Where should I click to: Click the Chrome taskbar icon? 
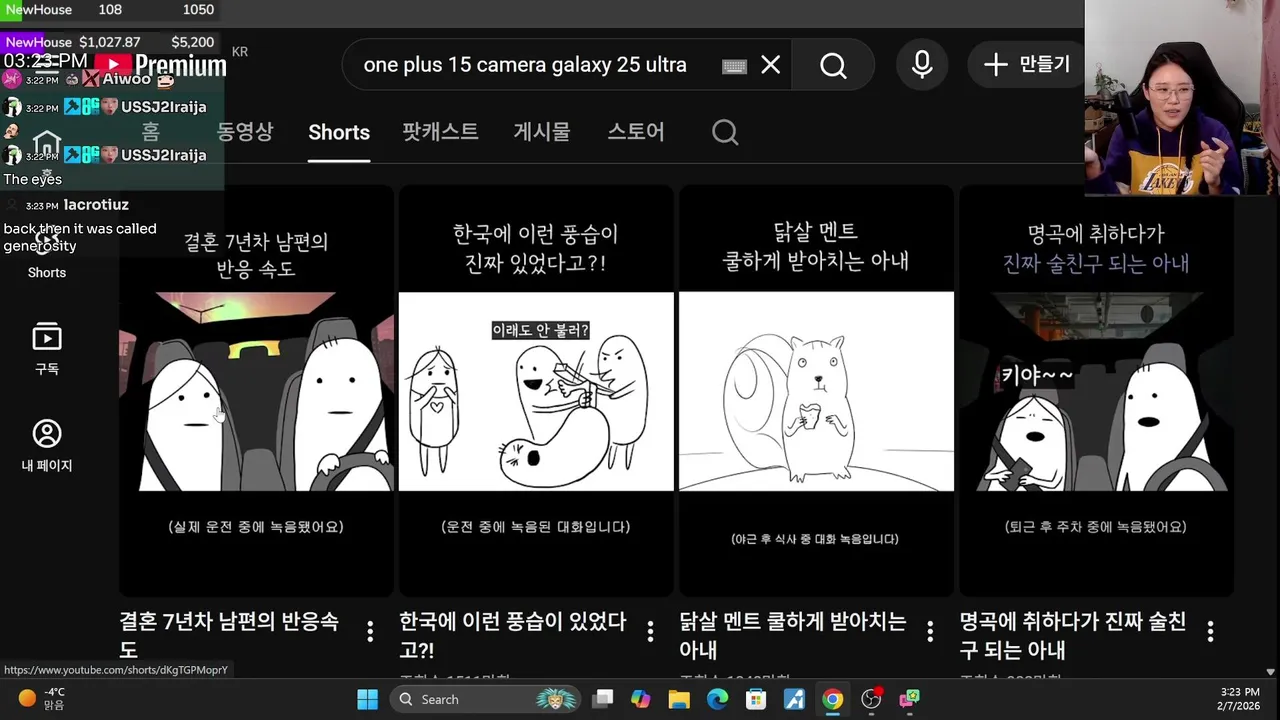click(x=832, y=699)
